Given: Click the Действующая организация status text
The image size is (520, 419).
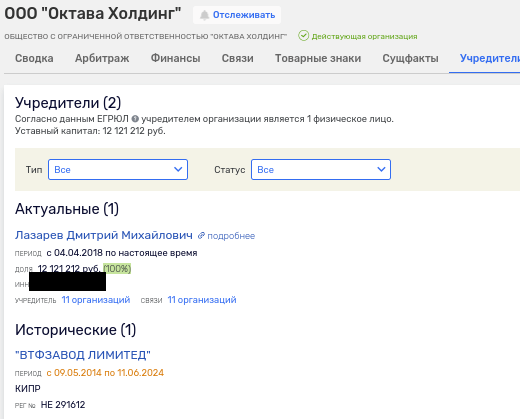Looking at the screenshot, I should [x=364, y=36].
